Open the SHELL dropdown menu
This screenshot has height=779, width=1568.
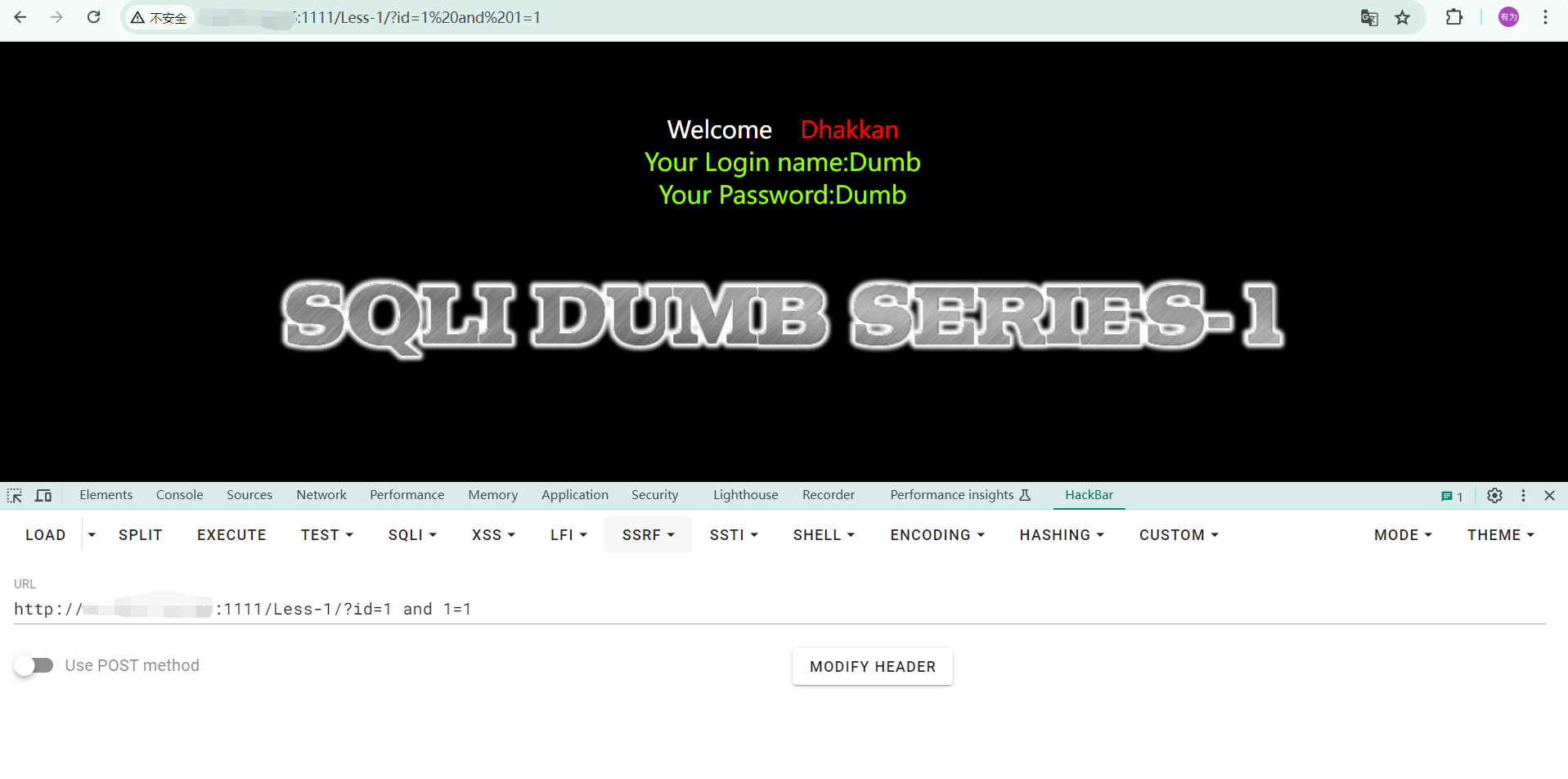[x=824, y=535]
